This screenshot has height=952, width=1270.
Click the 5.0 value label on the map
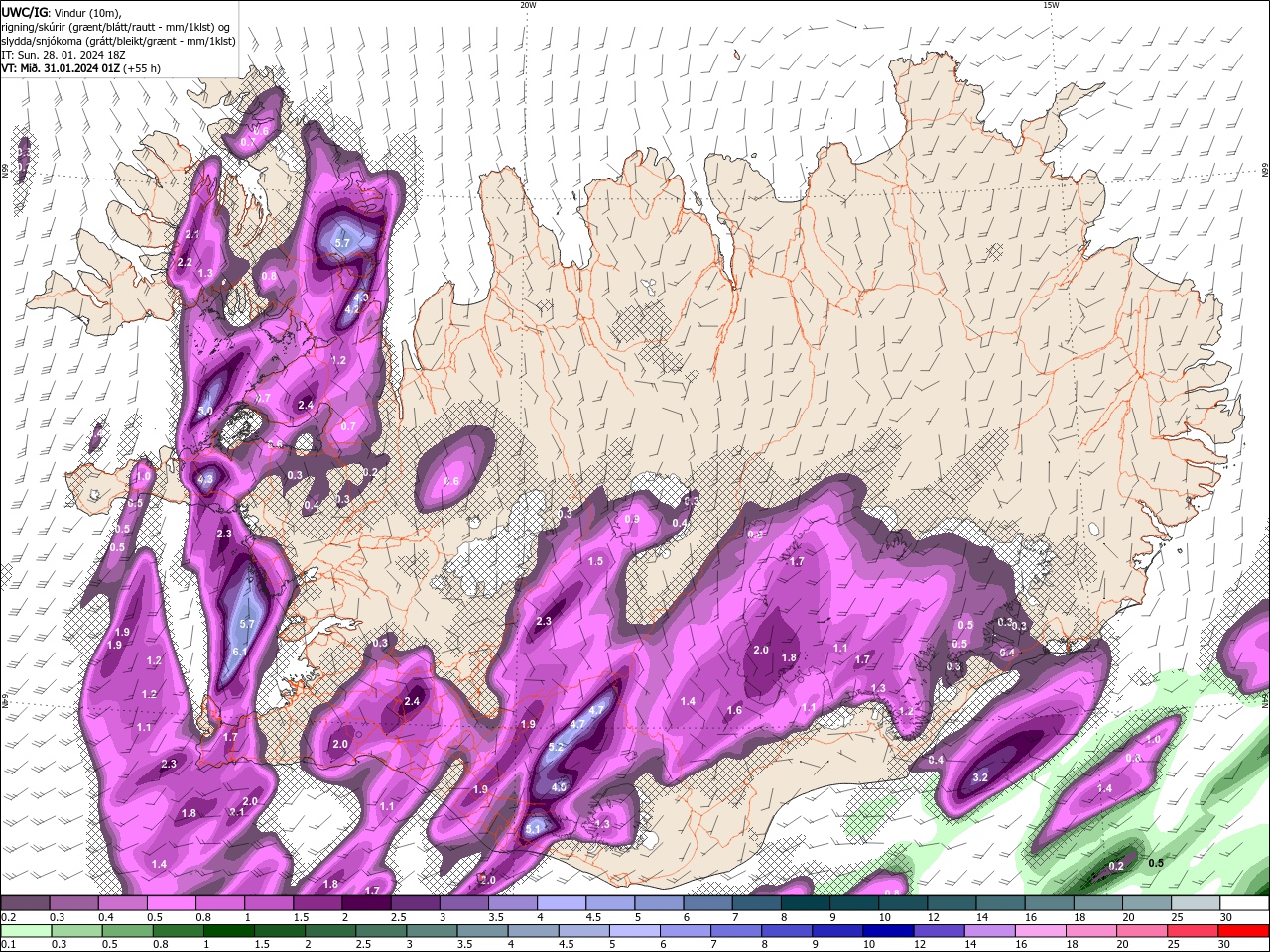(x=205, y=411)
